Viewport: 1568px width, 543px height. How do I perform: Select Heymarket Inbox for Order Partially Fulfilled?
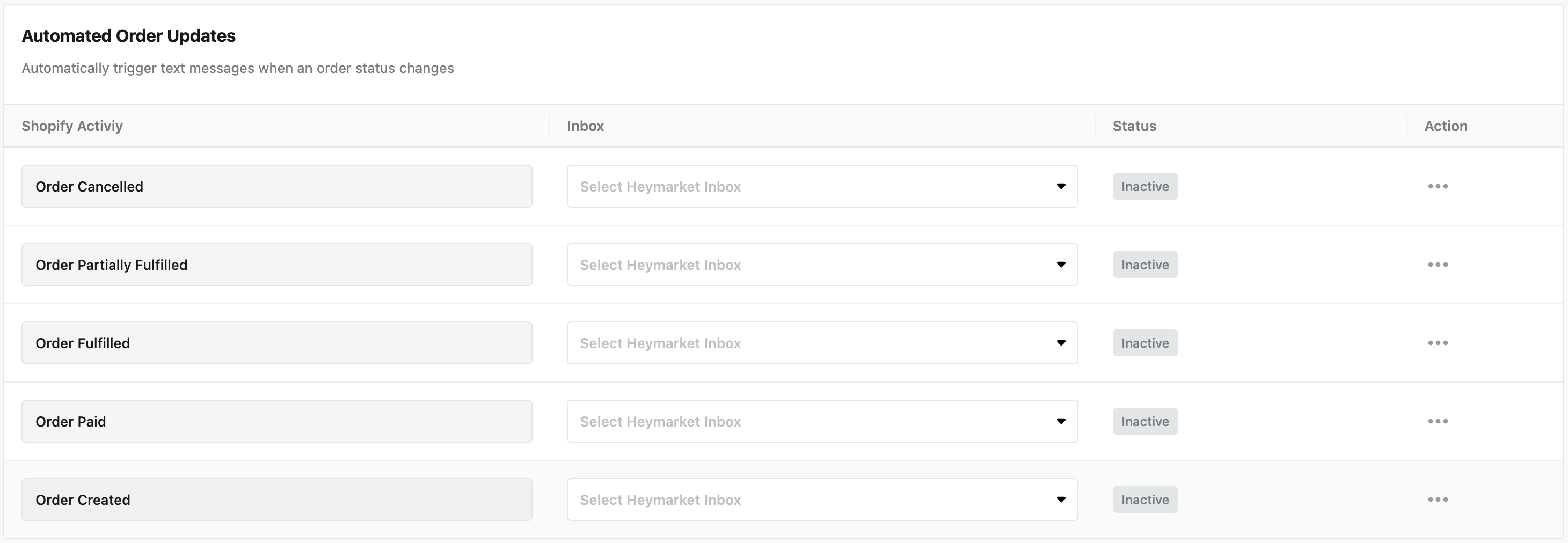coord(822,265)
